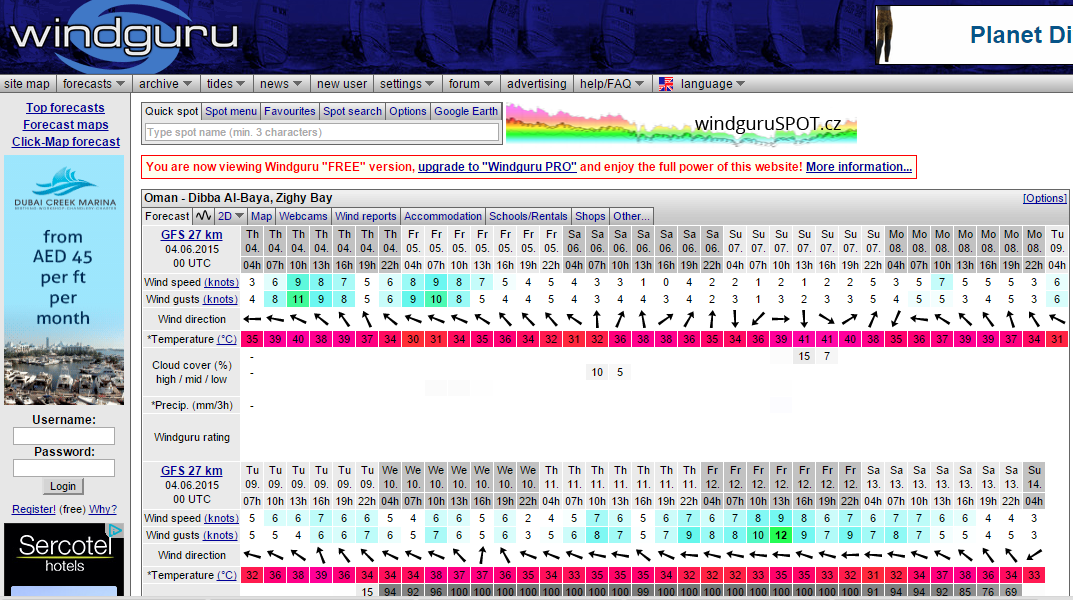This screenshot has width=1073, height=600.
Task: Focus the Username field
Action: pyautogui.click(x=64, y=436)
